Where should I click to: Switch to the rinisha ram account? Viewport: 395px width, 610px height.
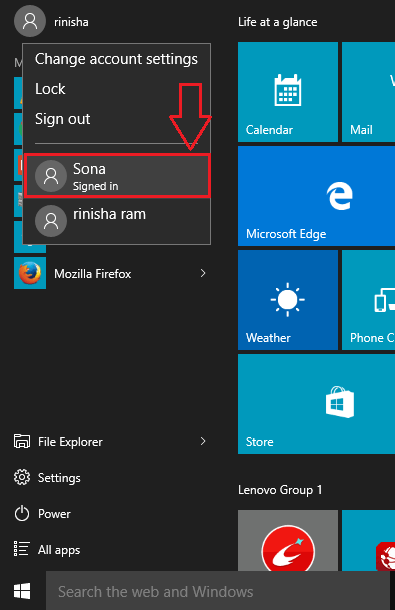point(117,221)
